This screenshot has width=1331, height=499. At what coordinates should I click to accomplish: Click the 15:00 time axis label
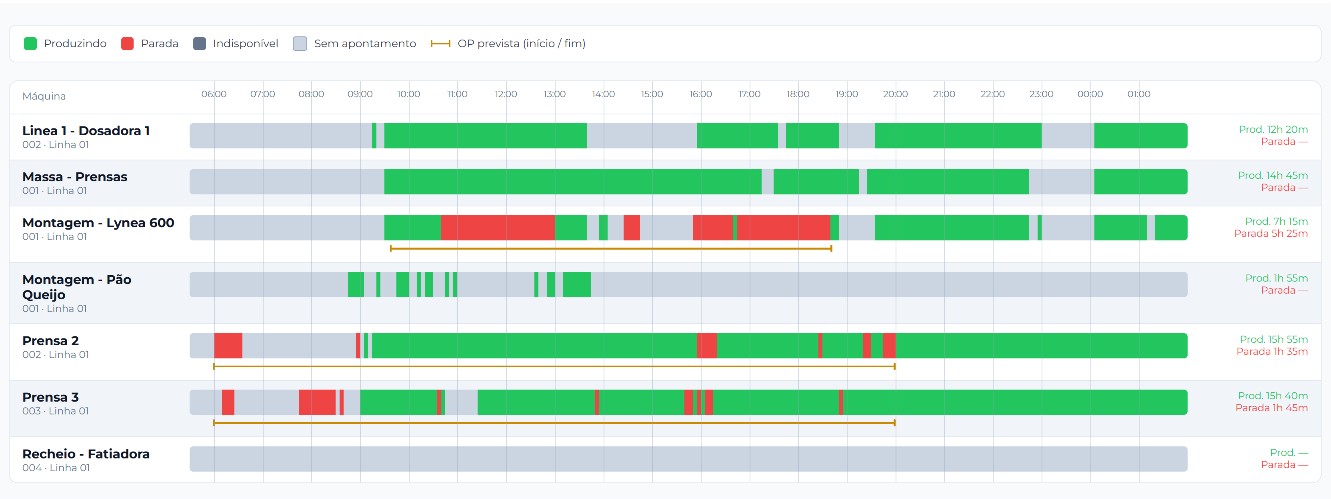pyautogui.click(x=652, y=94)
